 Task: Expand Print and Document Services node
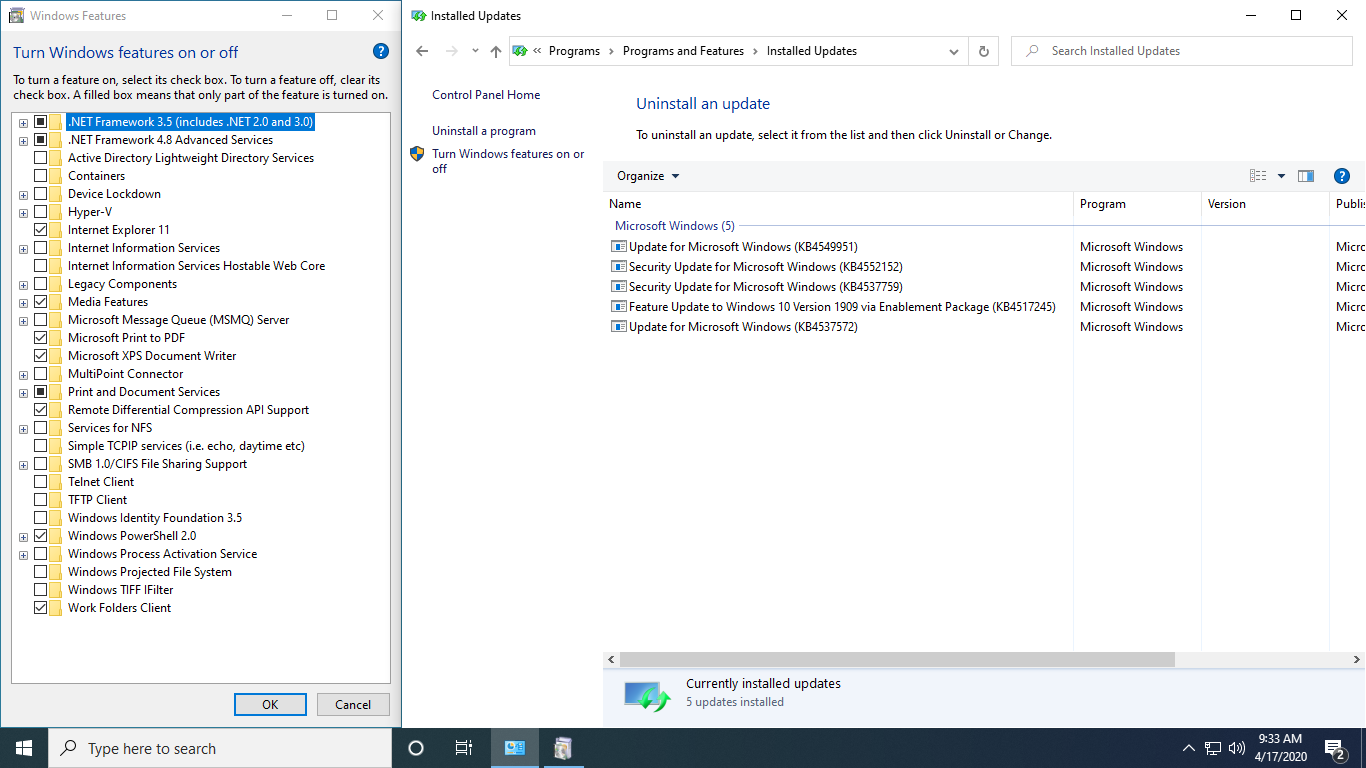pyautogui.click(x=23, y=393)
